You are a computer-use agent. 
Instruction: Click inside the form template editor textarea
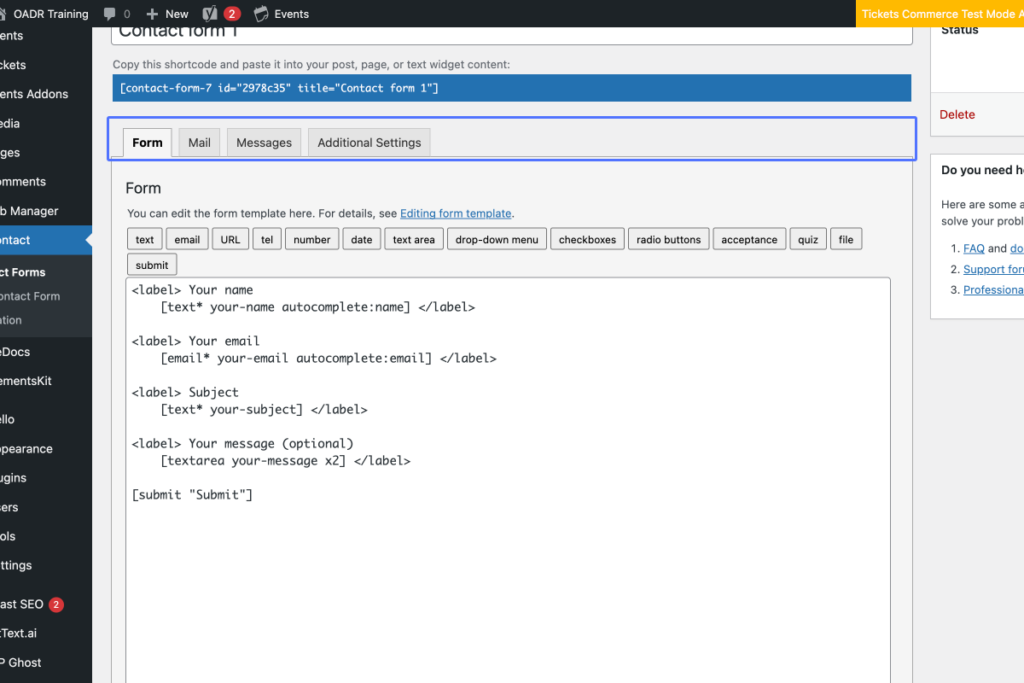[508, 480]
